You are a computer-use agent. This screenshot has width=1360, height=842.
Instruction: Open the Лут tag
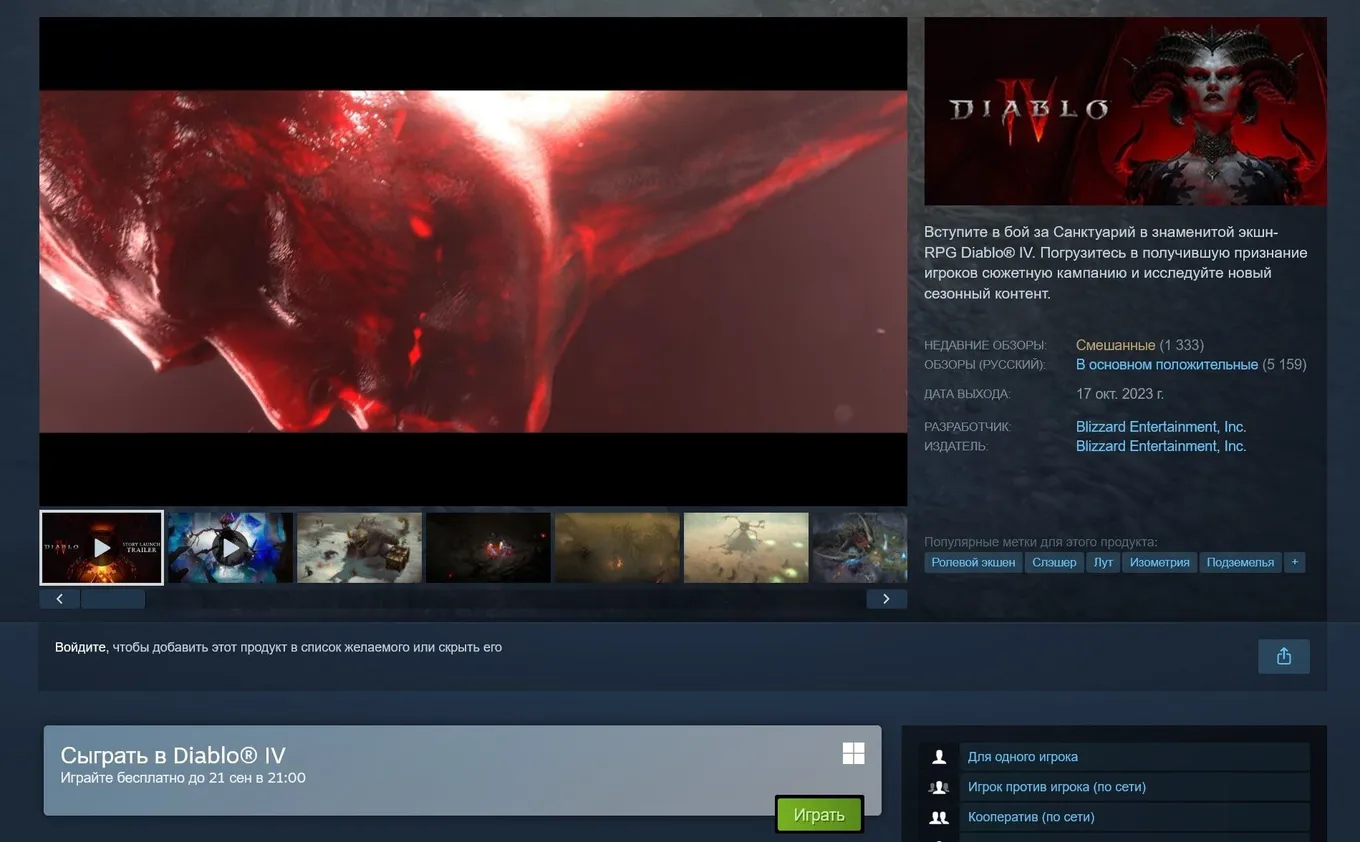click(x=1103, y=562)
